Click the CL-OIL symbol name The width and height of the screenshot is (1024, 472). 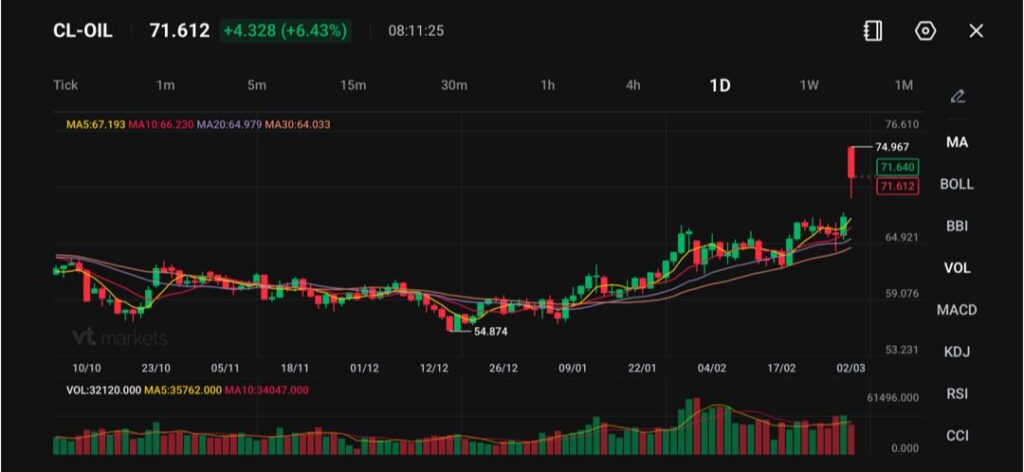pyautogui.click(x=83, y=31)
